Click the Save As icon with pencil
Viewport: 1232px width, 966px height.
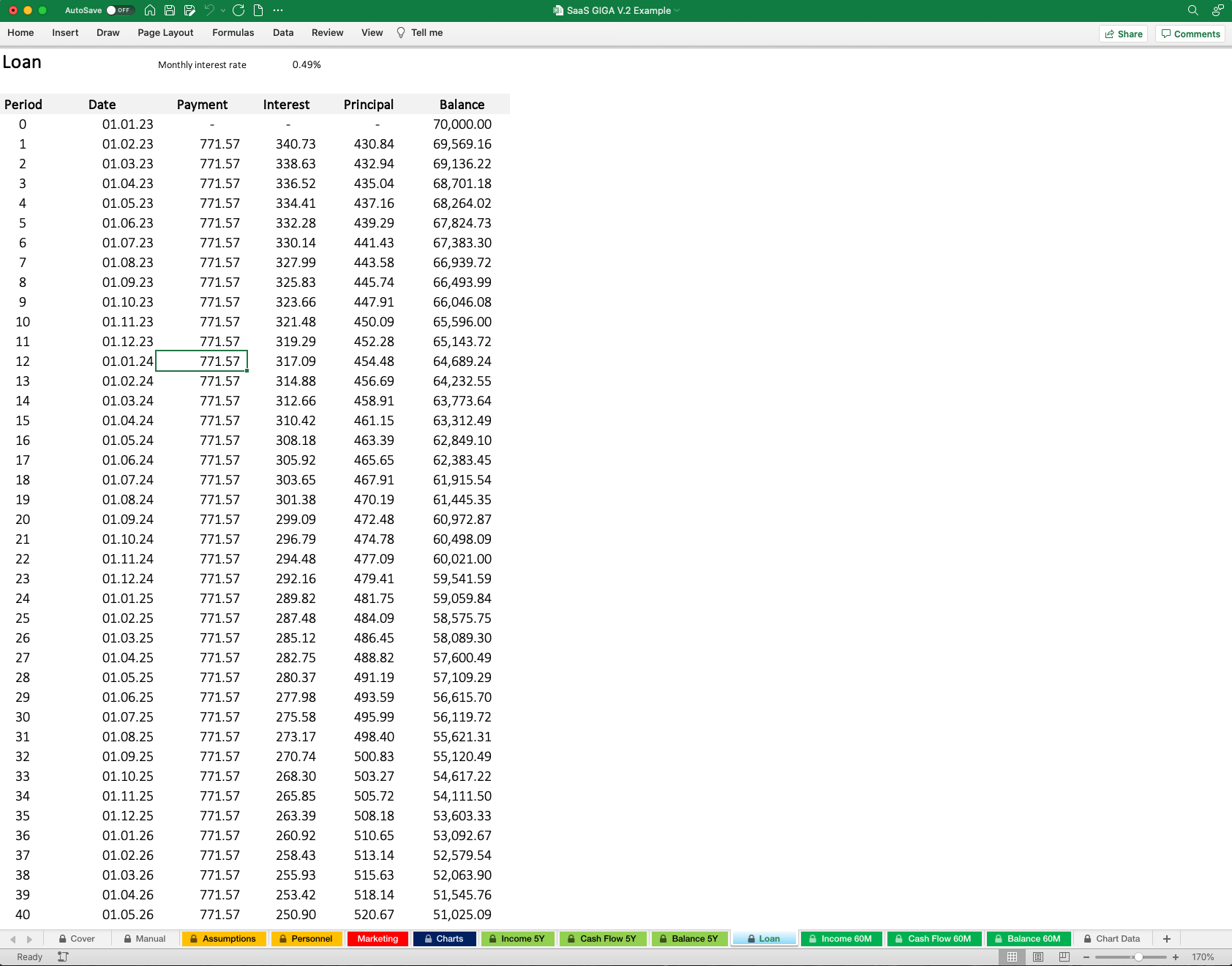[x=189, y=10]
